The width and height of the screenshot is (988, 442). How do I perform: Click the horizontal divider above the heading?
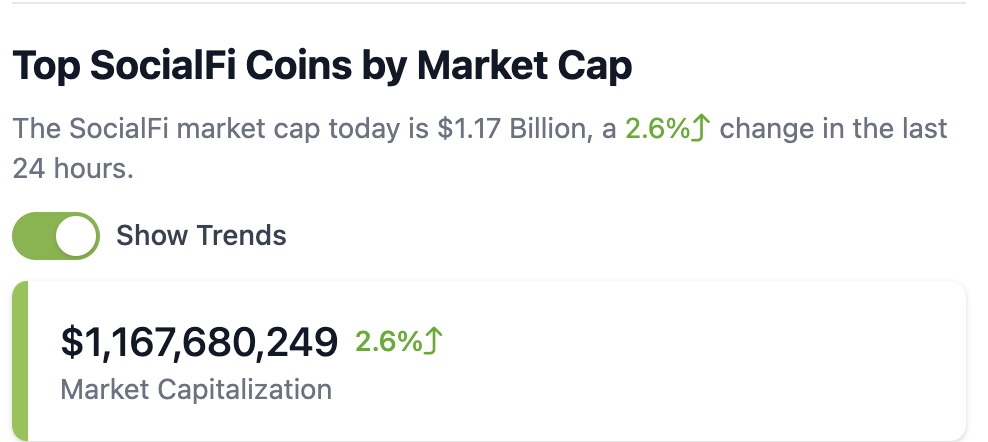pos(490,4)
